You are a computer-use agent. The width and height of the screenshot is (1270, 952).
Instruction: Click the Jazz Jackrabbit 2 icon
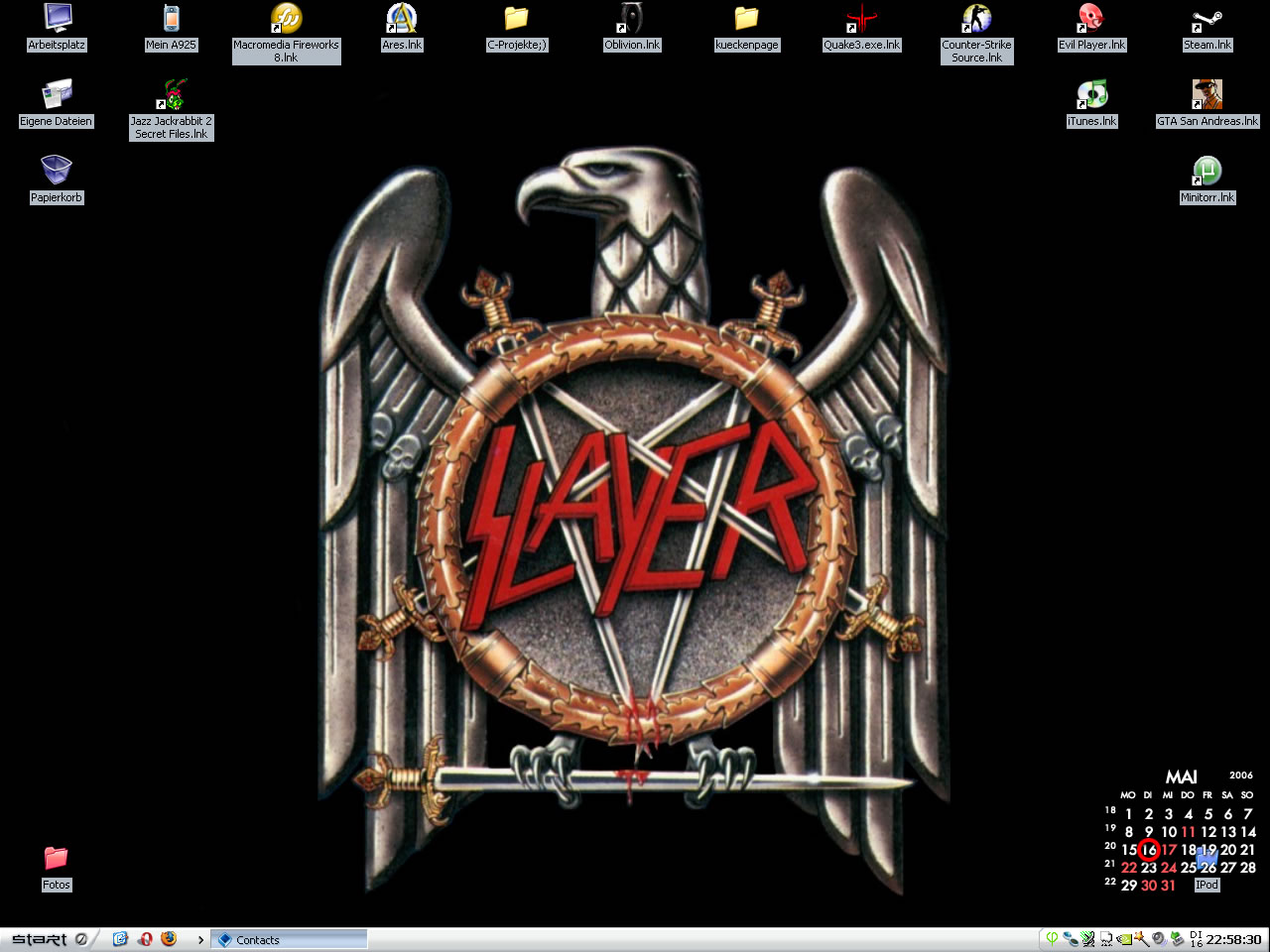172,95
